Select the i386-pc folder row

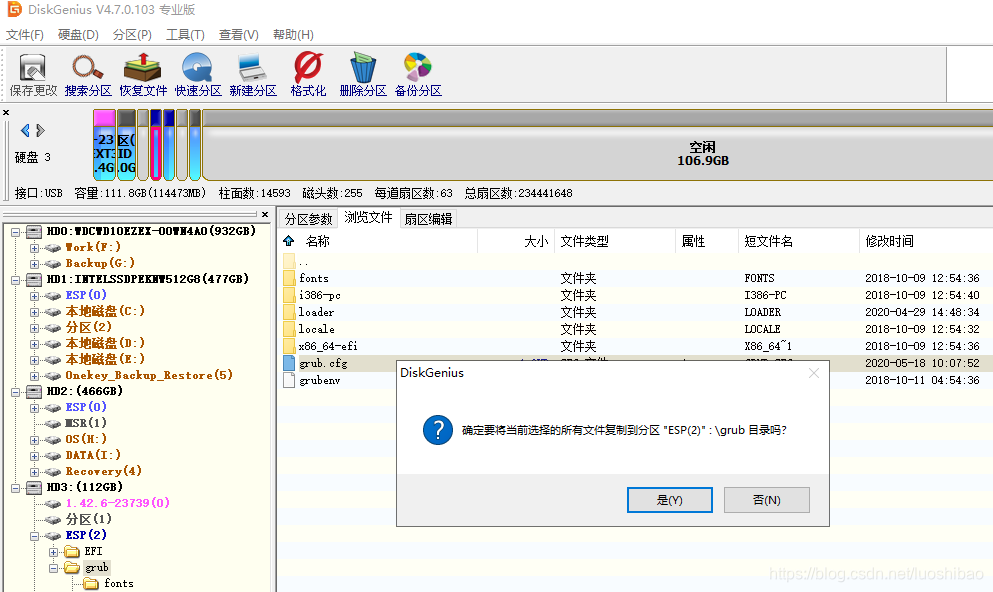(633, 295)
